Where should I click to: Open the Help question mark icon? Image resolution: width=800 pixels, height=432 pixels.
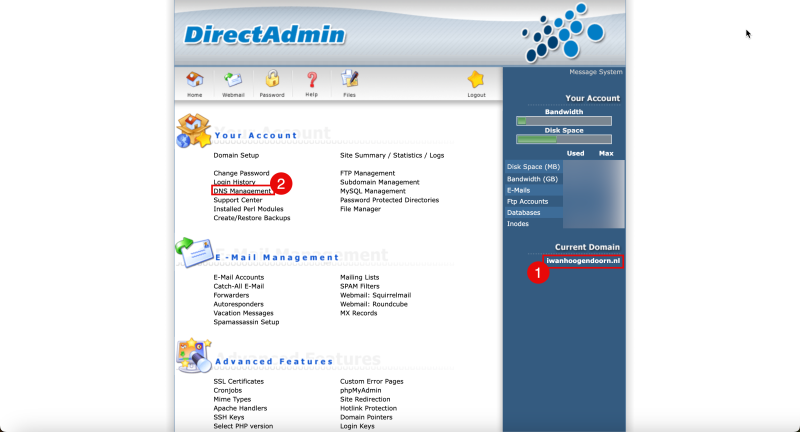pyautogui.click(x=311, y=80)
